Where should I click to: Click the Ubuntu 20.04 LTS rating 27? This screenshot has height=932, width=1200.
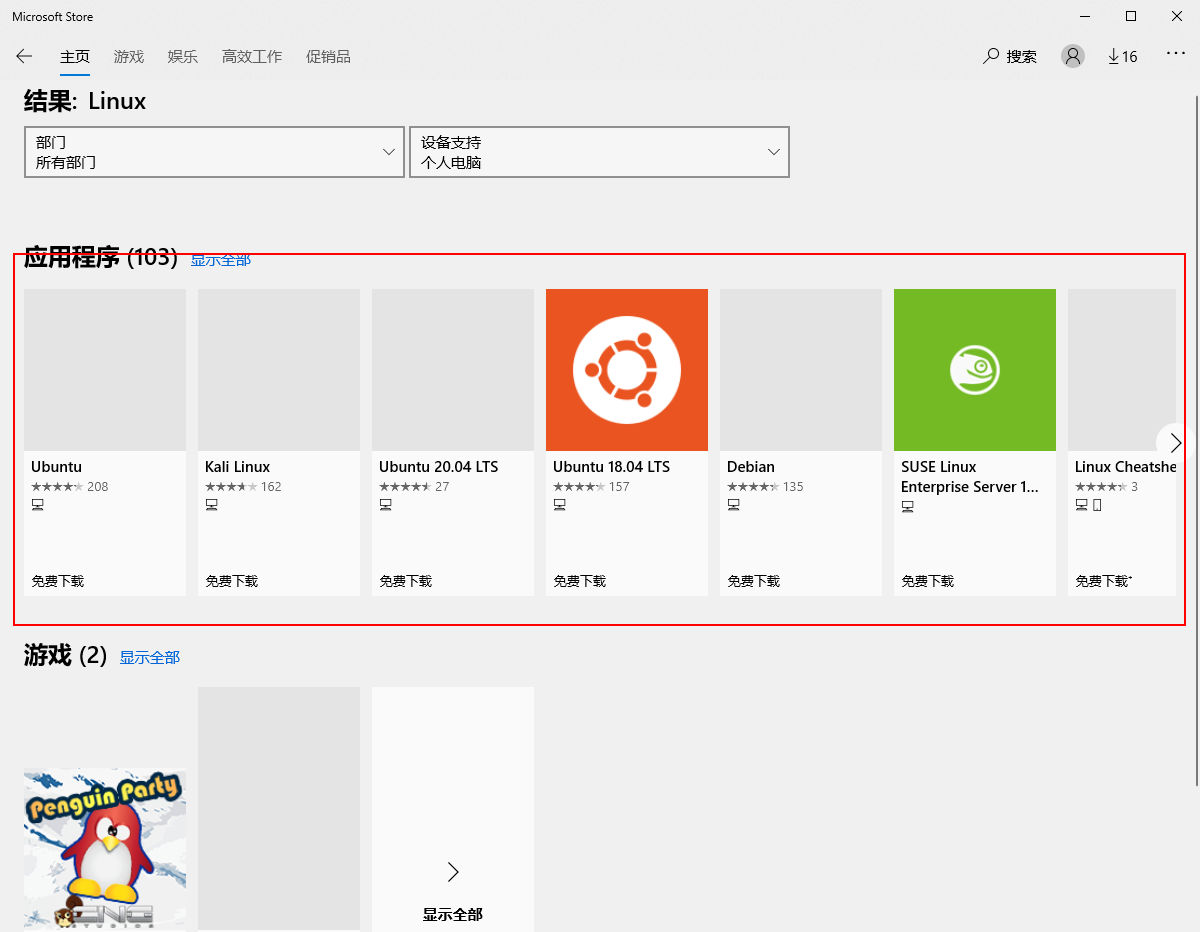click(x=414, y=487)
